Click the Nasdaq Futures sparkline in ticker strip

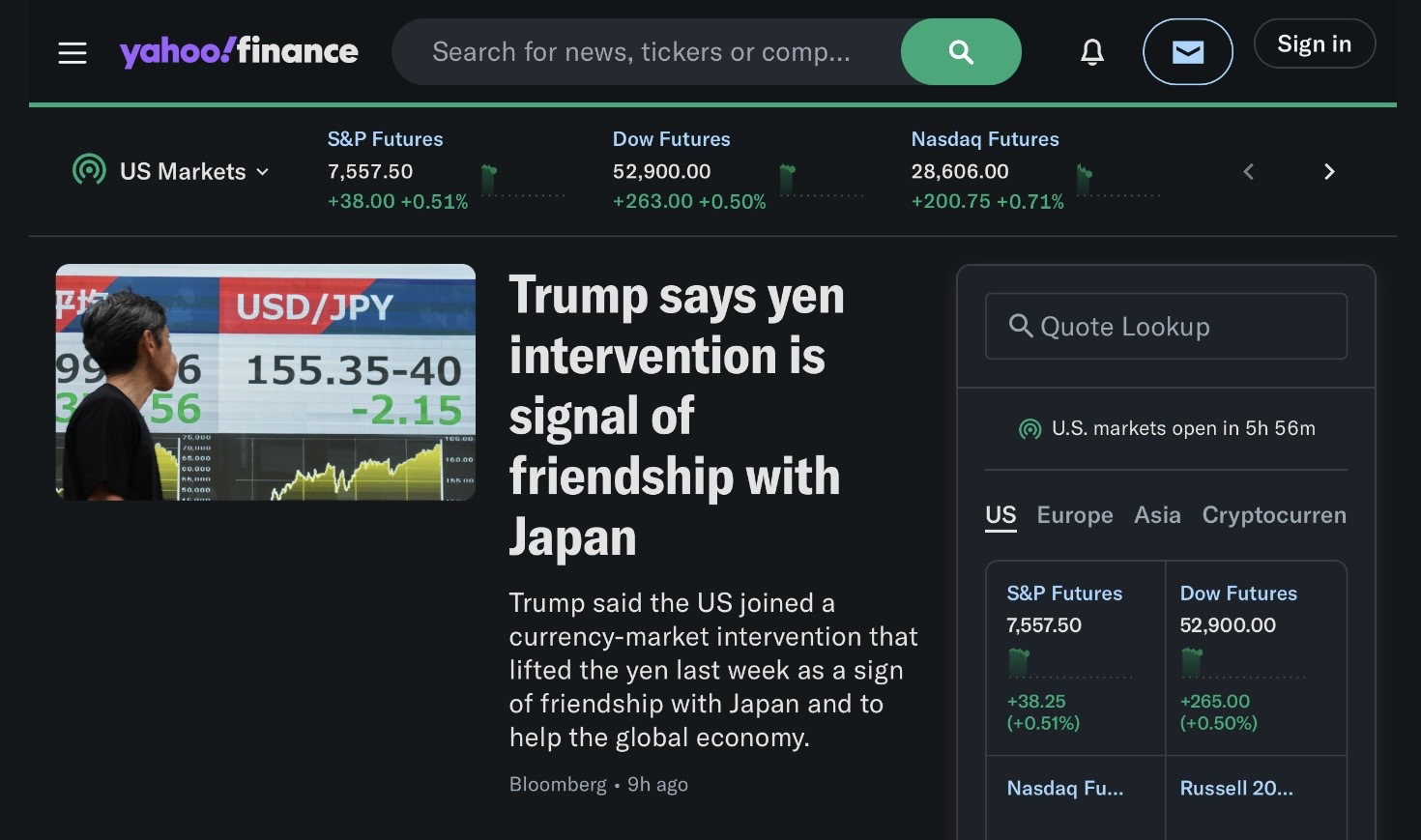tap(1118, 180)
